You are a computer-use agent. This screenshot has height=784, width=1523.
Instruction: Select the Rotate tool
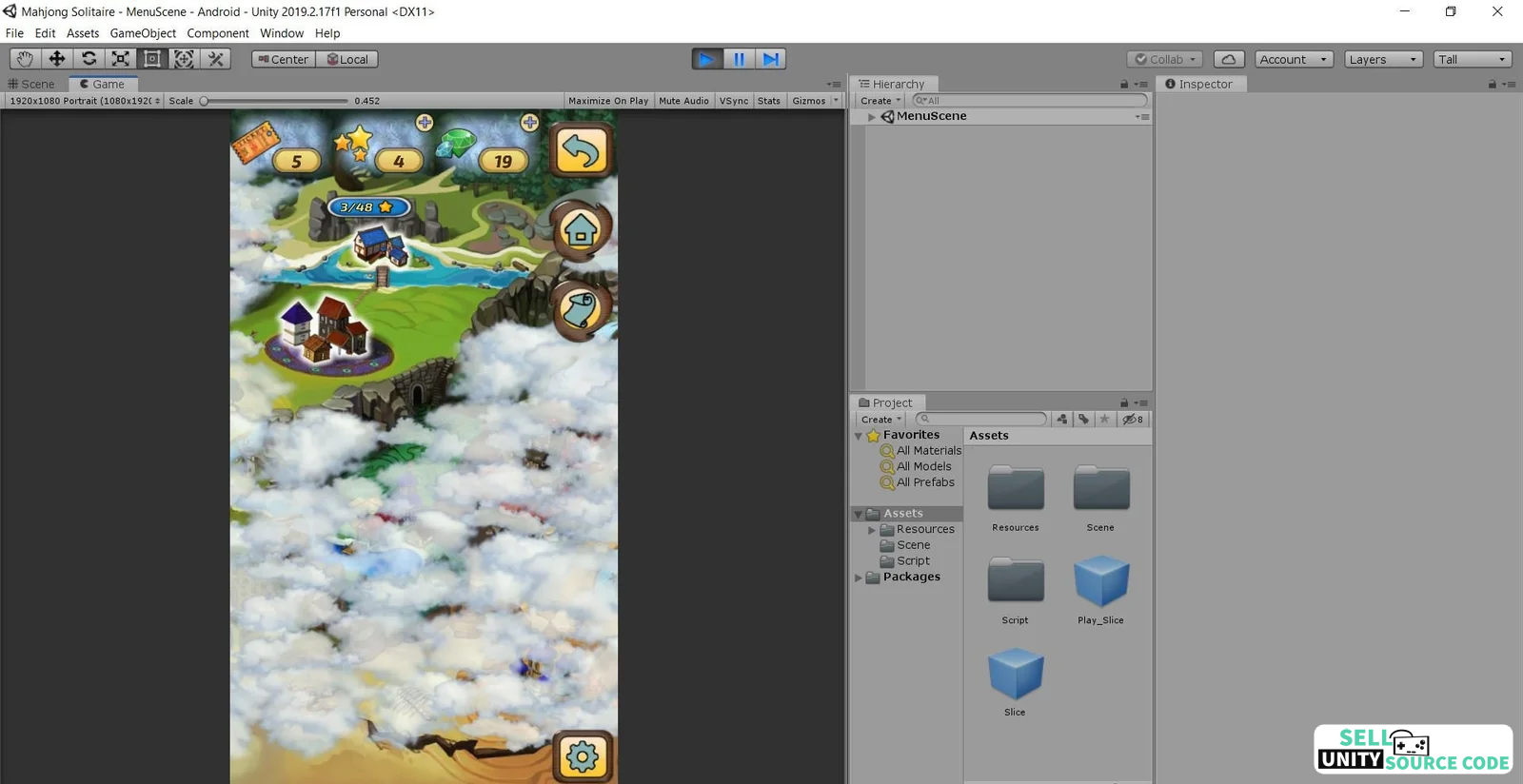pos(89,59)
